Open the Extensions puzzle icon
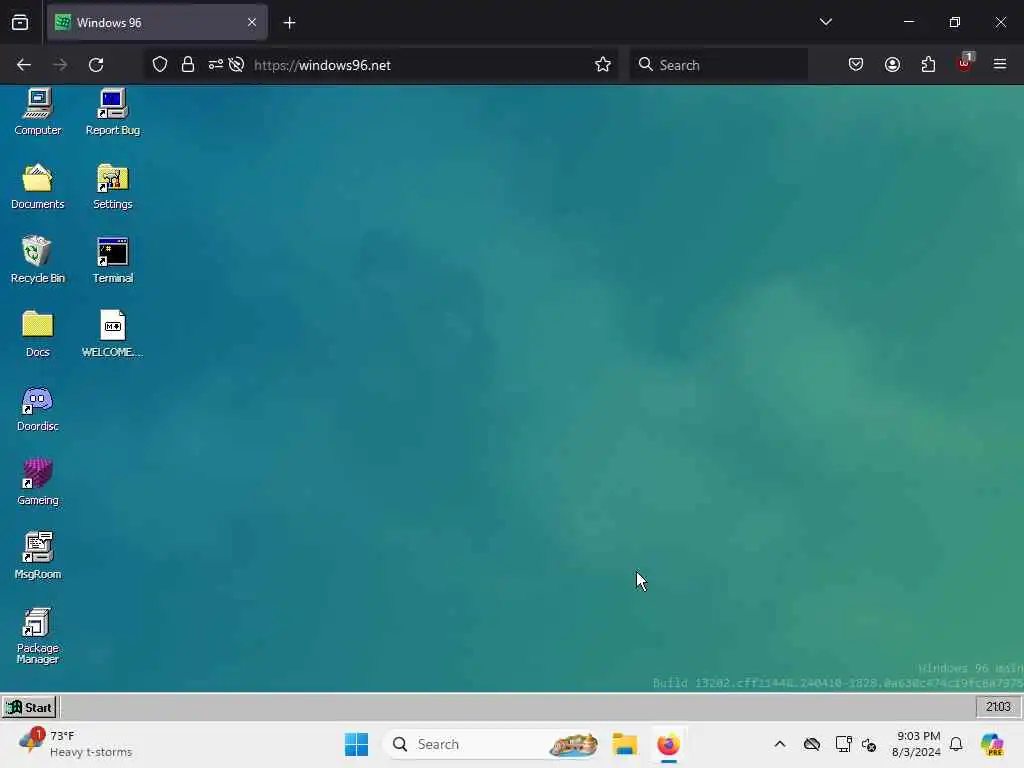 click(929, 65)
